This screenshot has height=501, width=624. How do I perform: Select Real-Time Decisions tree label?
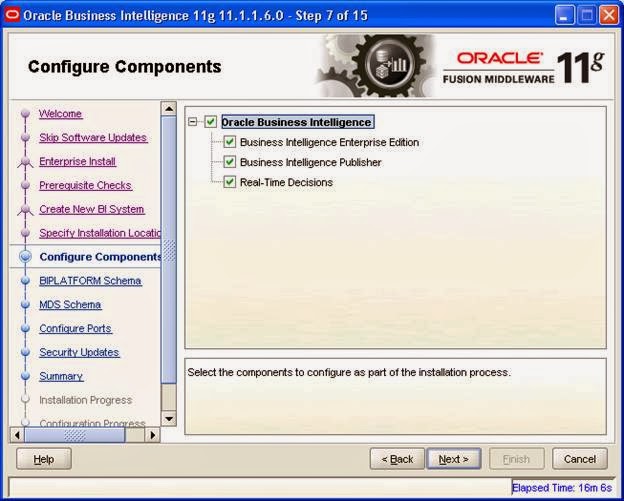tap(286, 182)
